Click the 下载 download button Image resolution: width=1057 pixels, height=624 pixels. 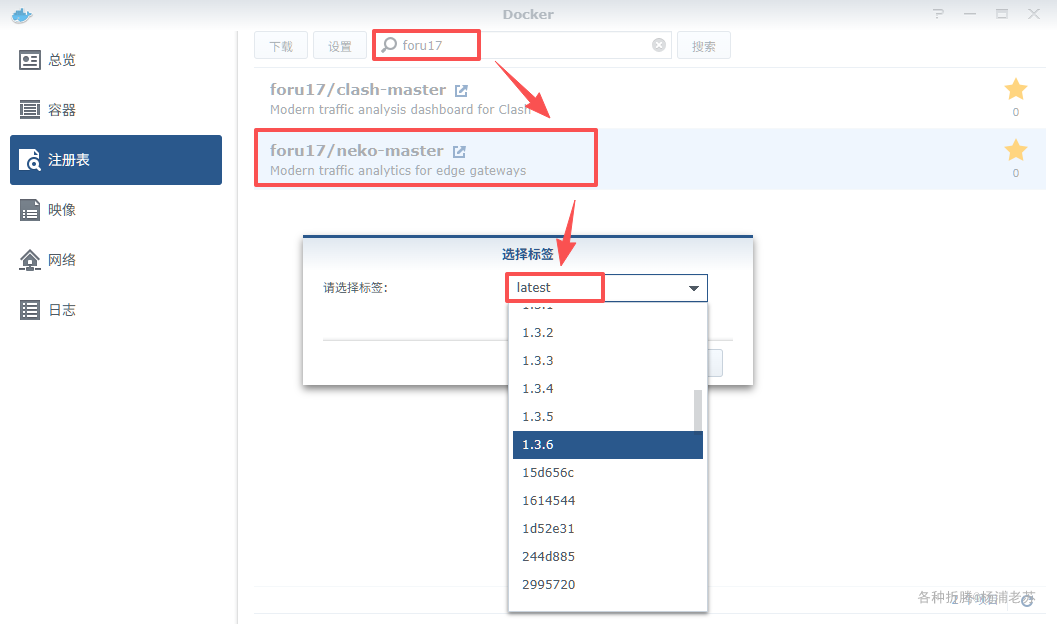[x=281, y=46]
